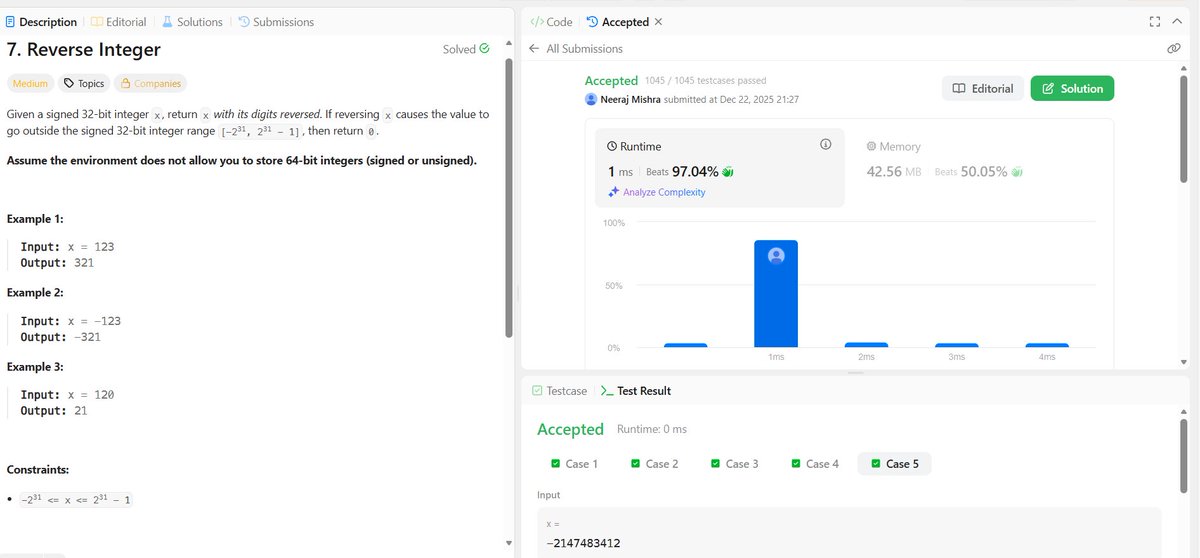
Task: Select Case 1
Action: [x=574, y=464]
